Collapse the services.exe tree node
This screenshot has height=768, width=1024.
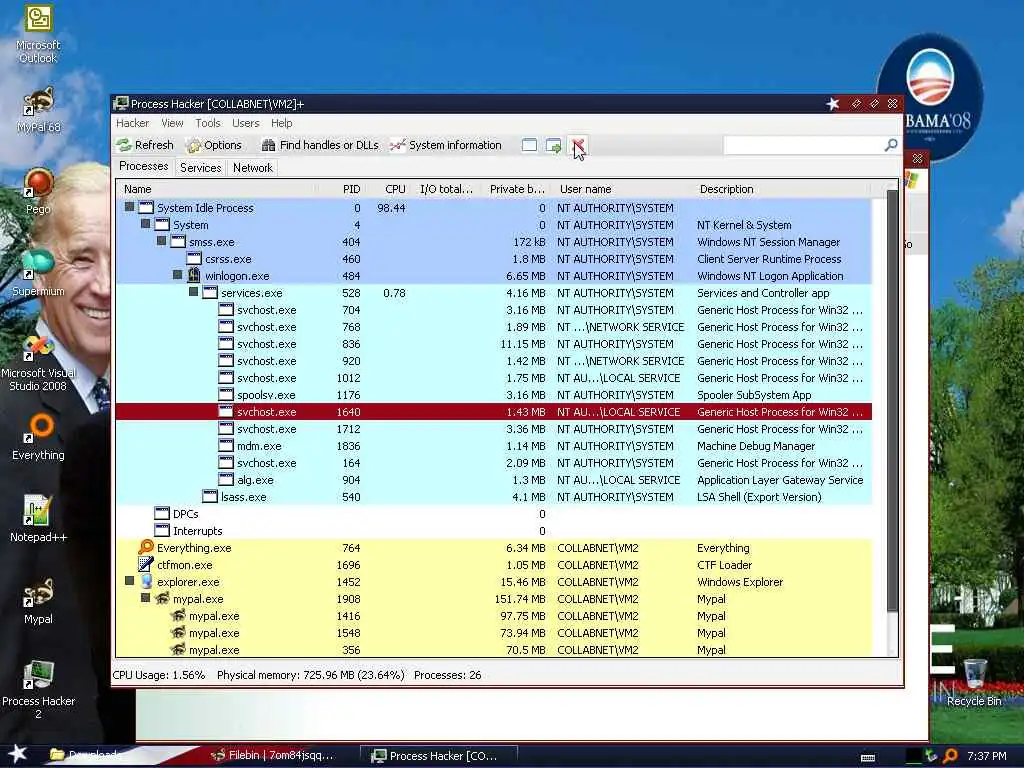click(193, 292)
